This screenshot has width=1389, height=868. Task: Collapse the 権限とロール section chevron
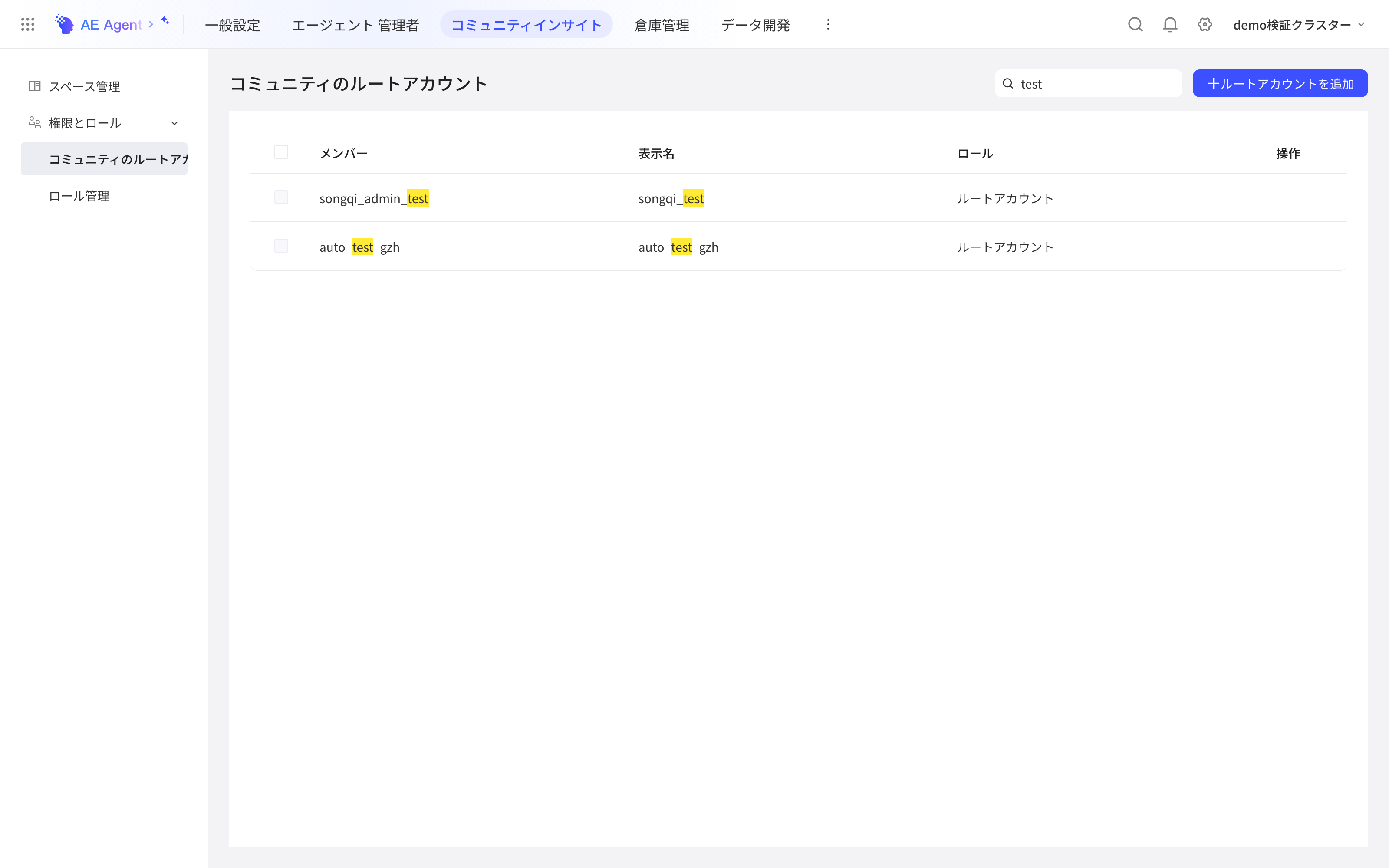174,123
